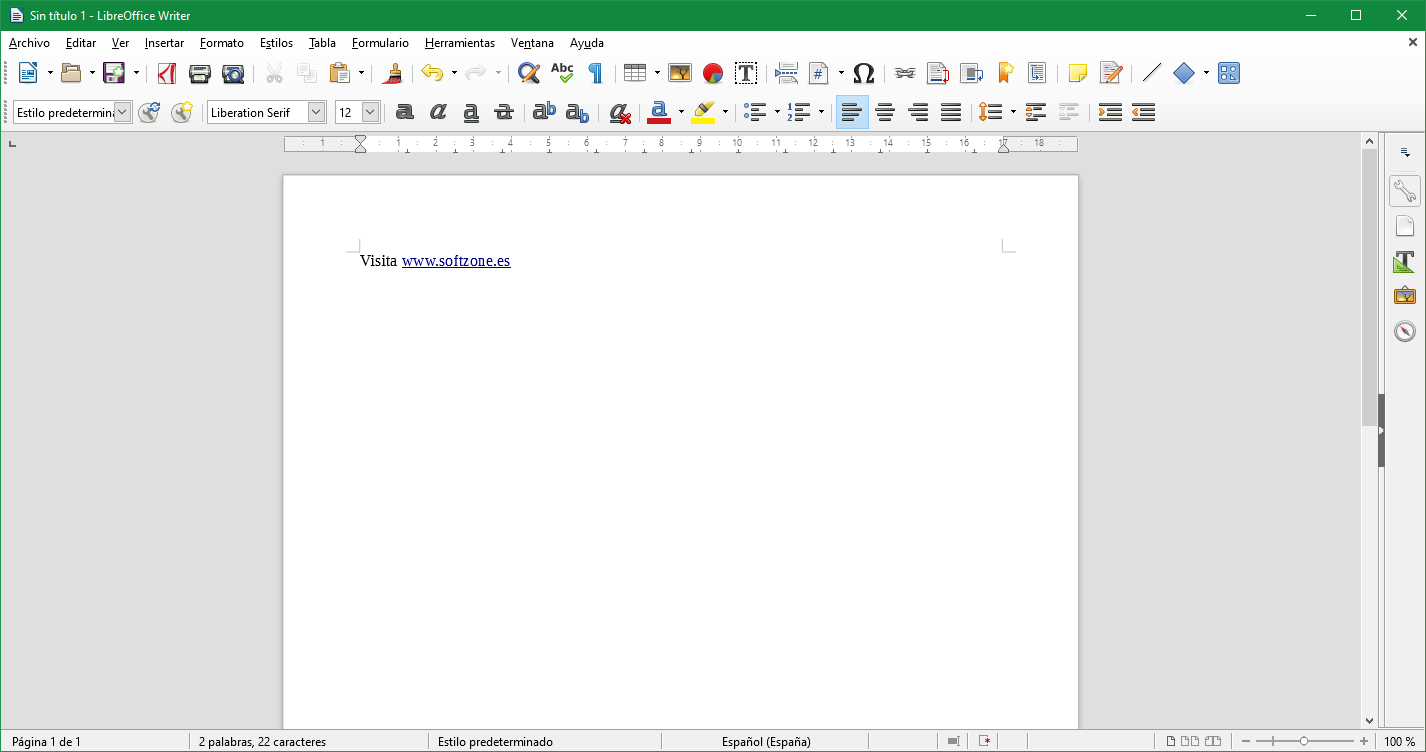The height and width of the screenshot is (752, 1426).
Task: Click the Open folder icon
Action: point(70,73)
